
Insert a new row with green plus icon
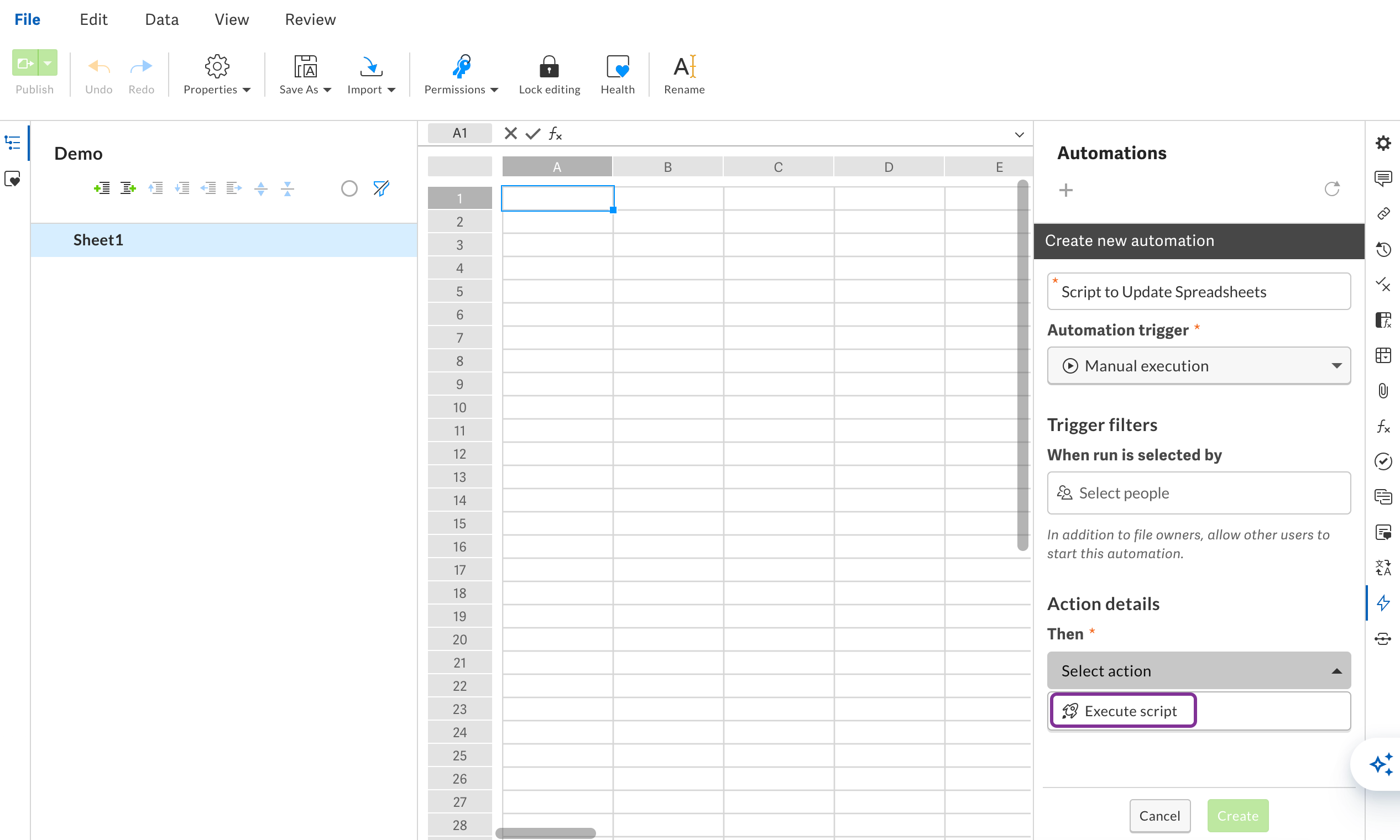click(x=102, y=188)
